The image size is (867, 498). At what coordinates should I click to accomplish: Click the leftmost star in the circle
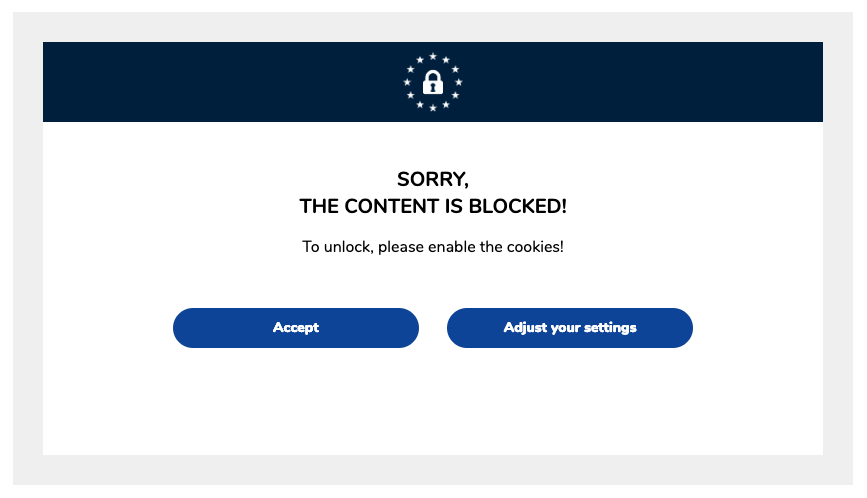[408, 82]
